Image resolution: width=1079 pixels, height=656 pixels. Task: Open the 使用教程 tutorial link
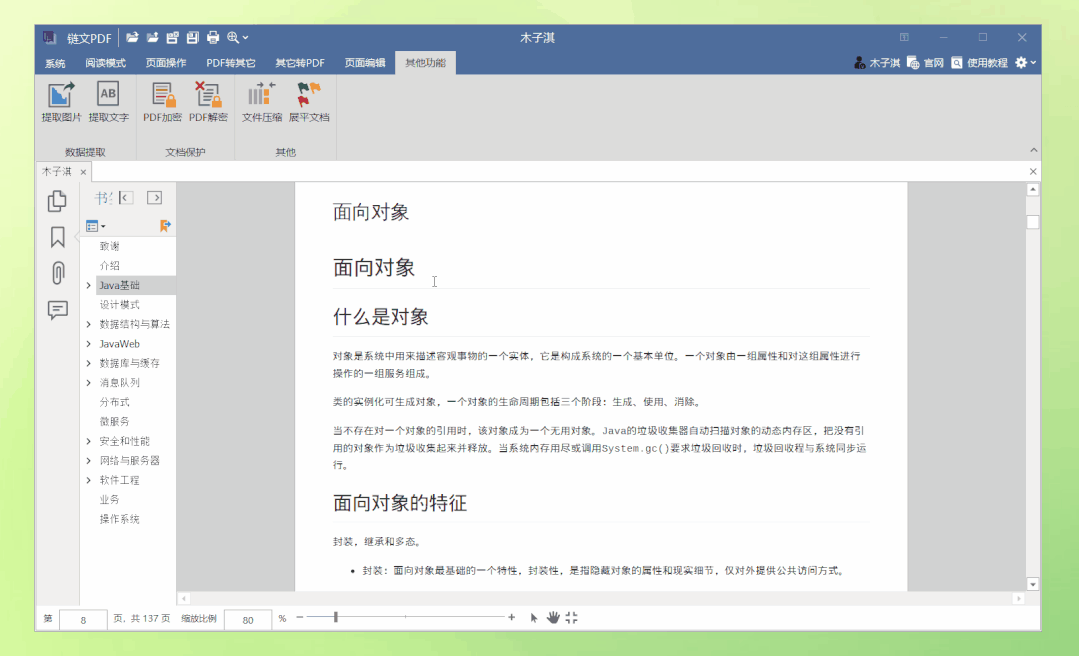983,61
